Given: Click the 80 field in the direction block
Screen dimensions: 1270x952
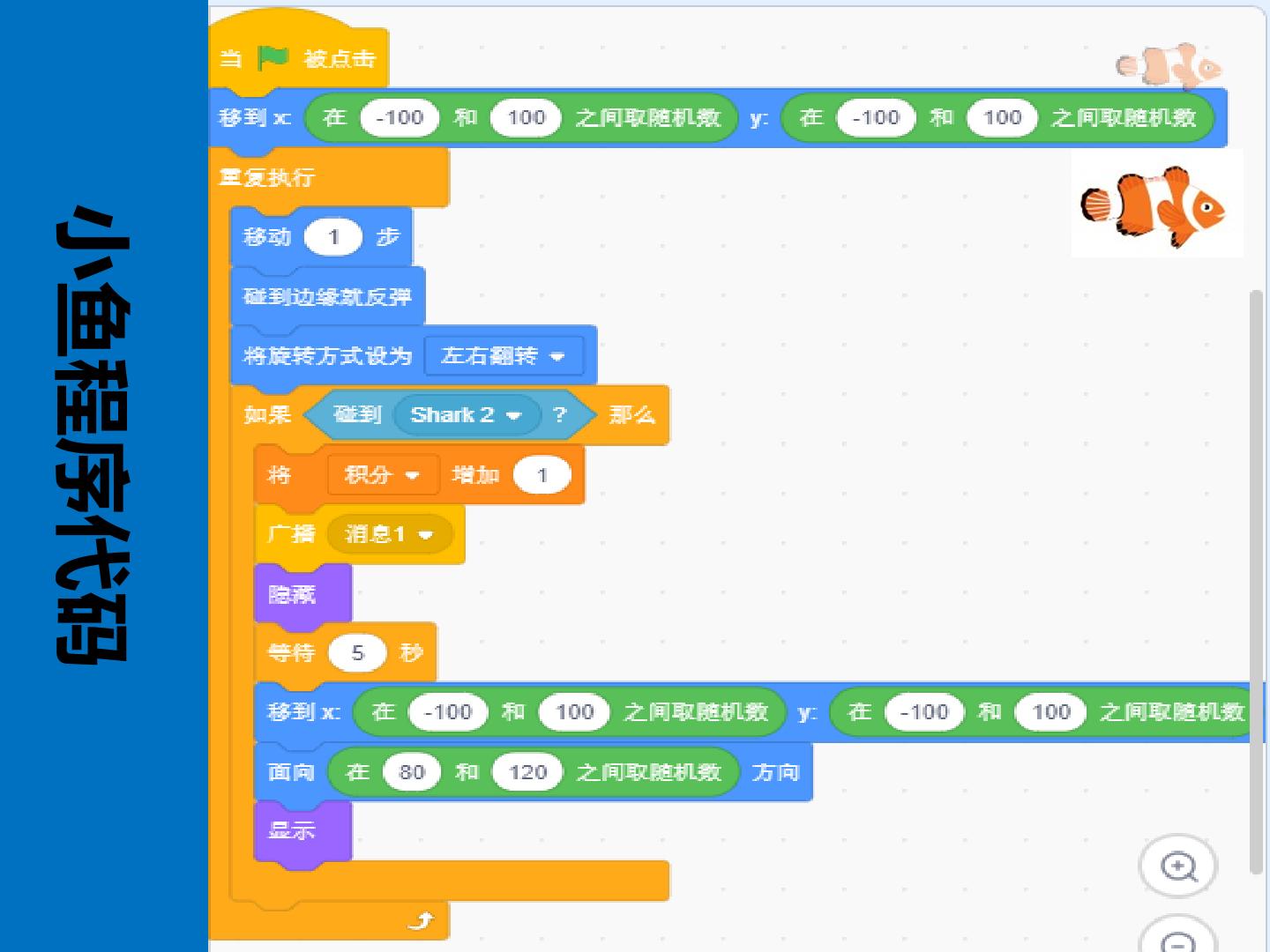Looking at the screenshot, I should [412, 772].
